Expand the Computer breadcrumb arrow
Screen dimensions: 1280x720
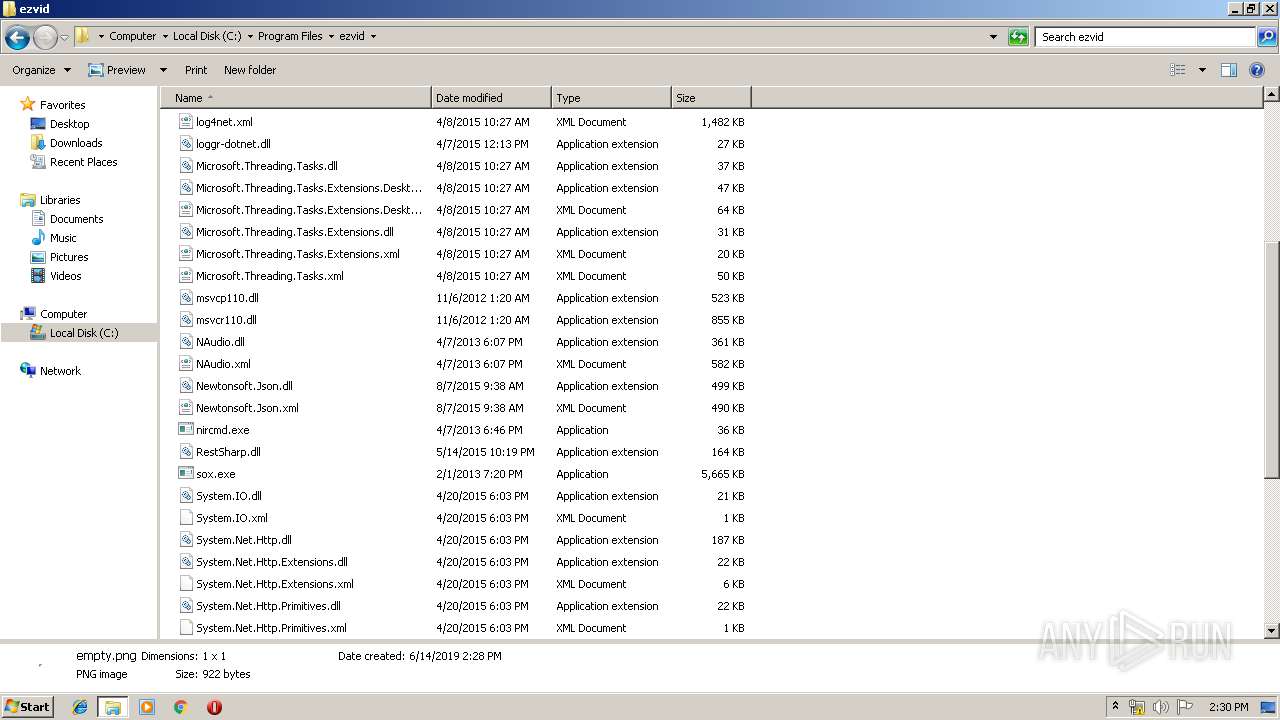pos(166,36)
